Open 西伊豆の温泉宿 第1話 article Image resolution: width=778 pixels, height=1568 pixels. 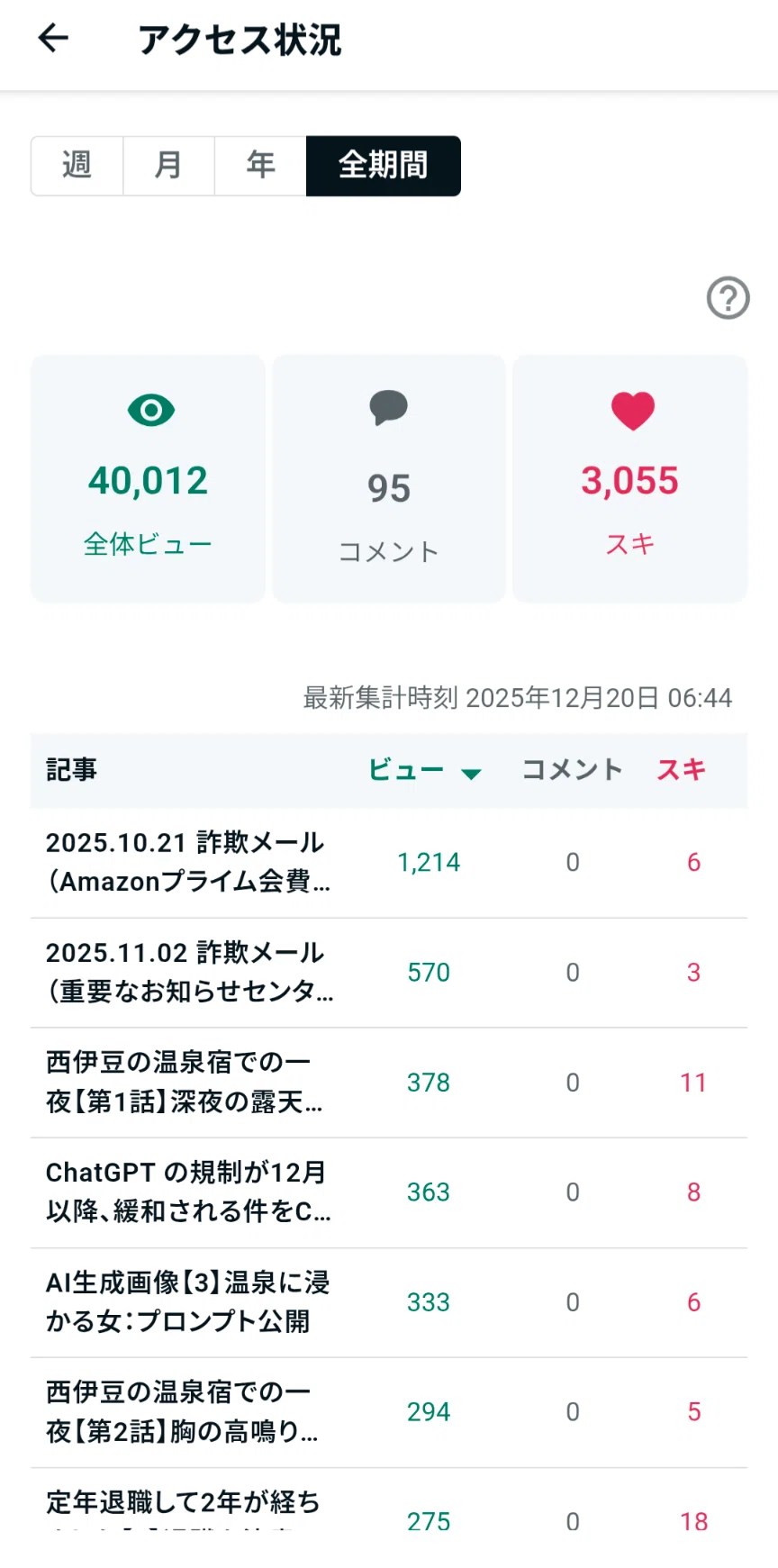pyautogui.click(x=389, y=1083)
